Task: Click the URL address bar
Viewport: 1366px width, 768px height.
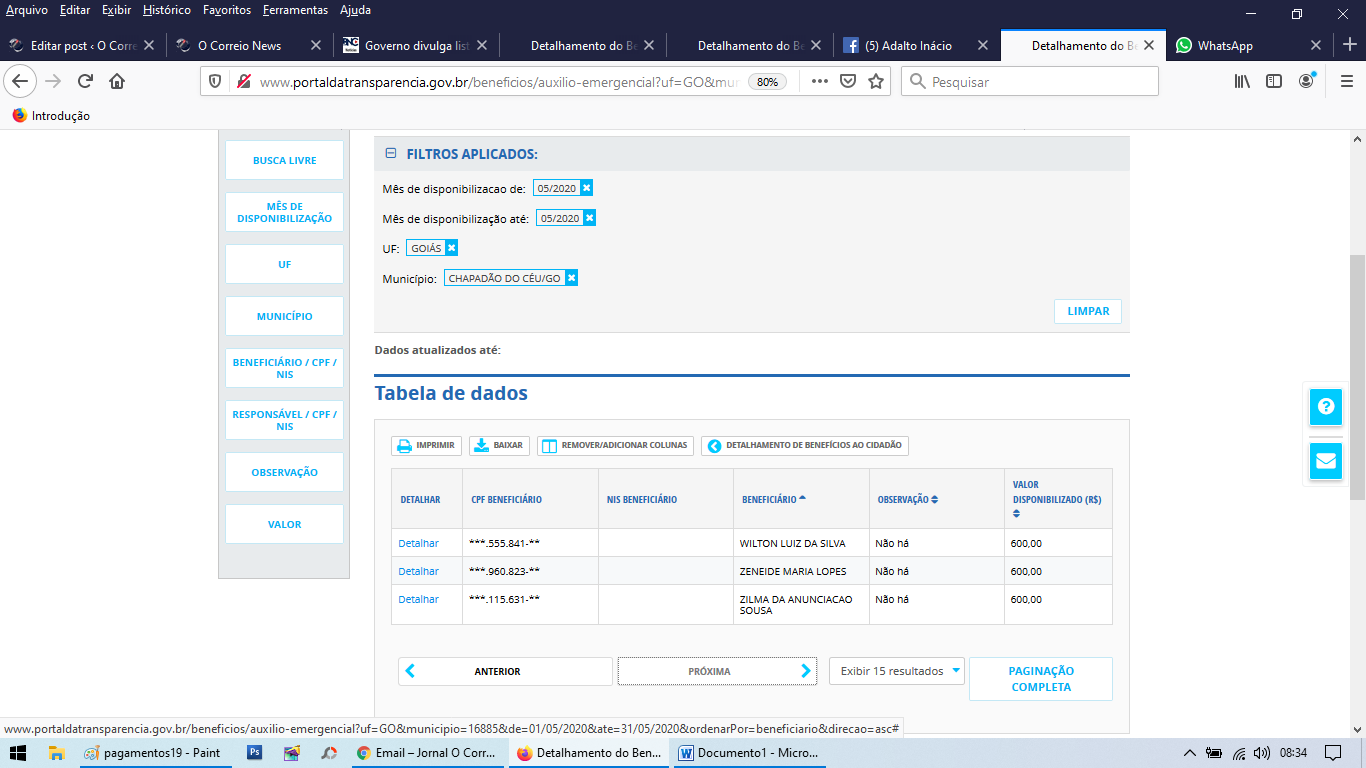Action: (x=498, y=82)
